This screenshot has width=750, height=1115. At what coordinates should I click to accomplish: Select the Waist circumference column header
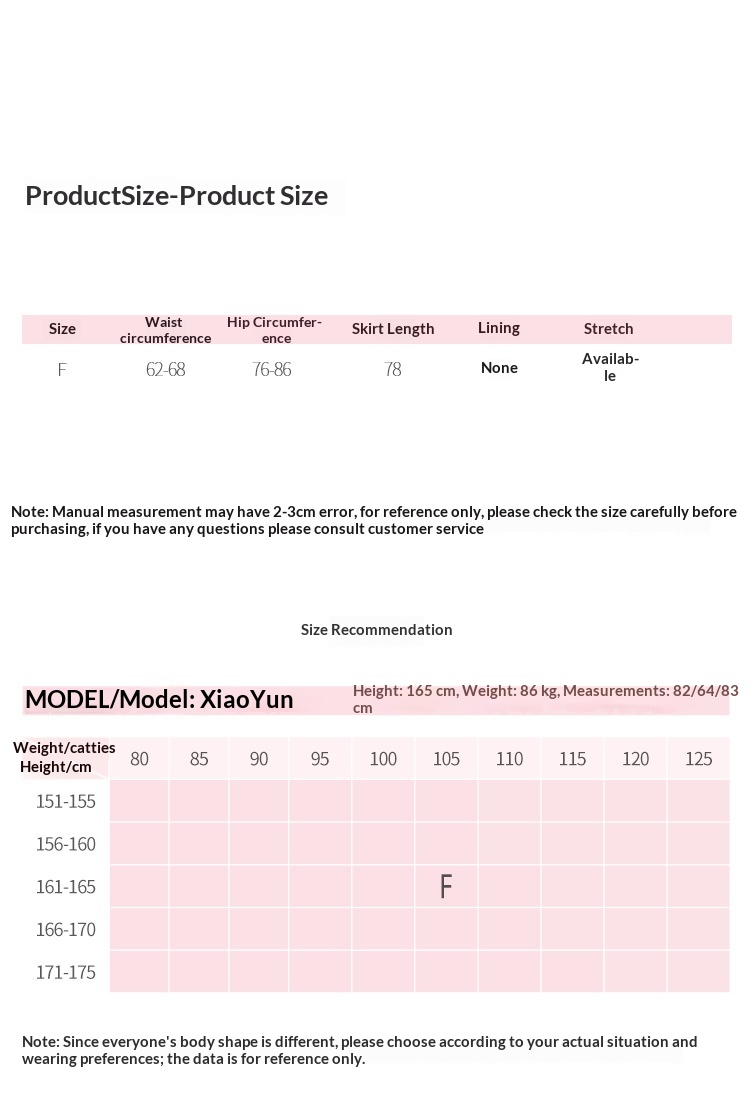click(165, 330)
